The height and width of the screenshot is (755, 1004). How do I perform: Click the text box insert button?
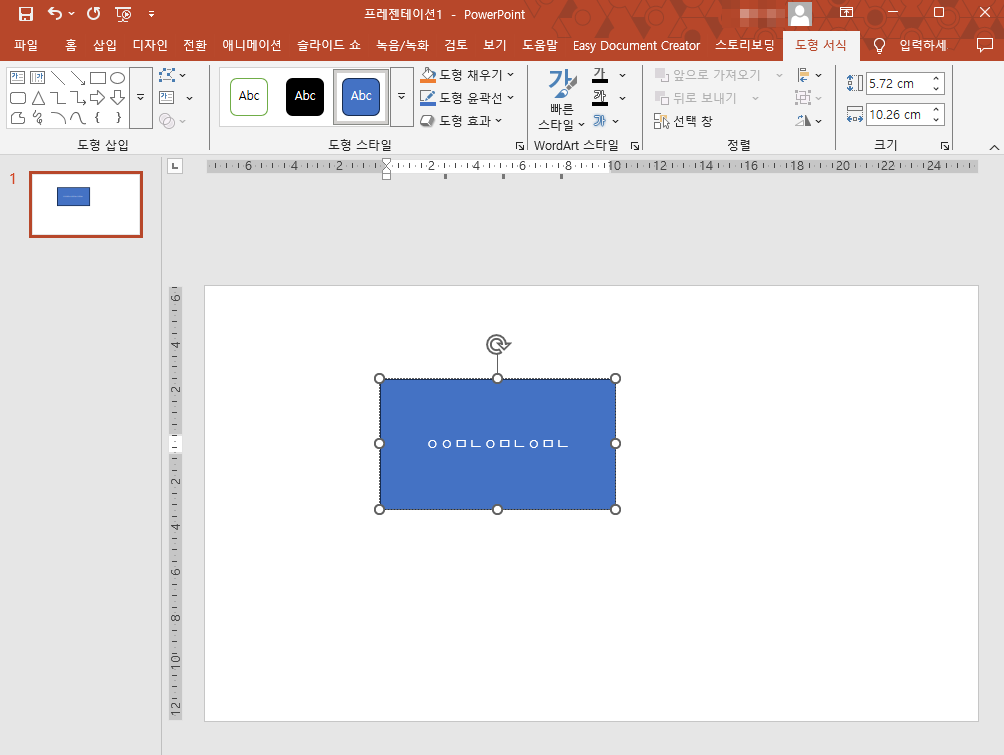167,97
